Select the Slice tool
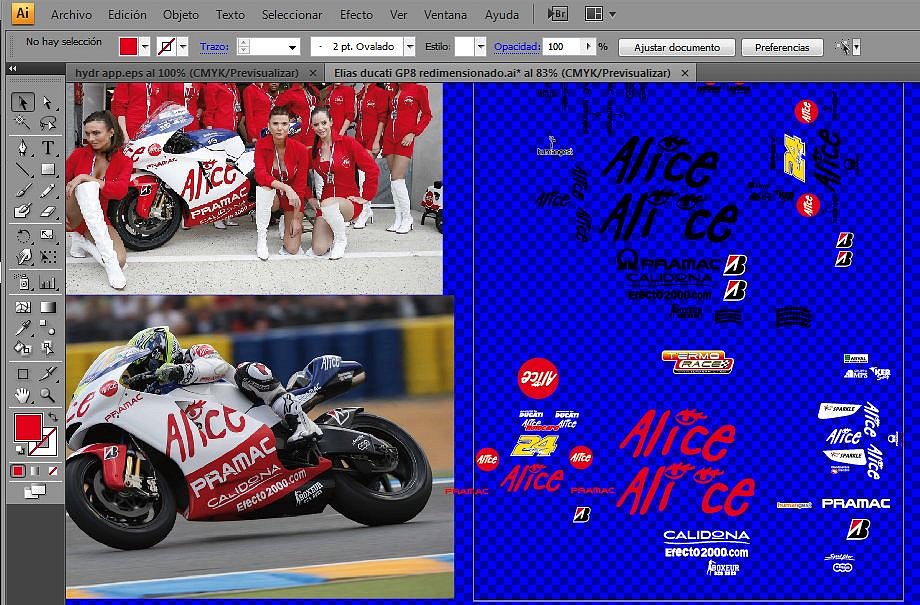 coord(48,374)
